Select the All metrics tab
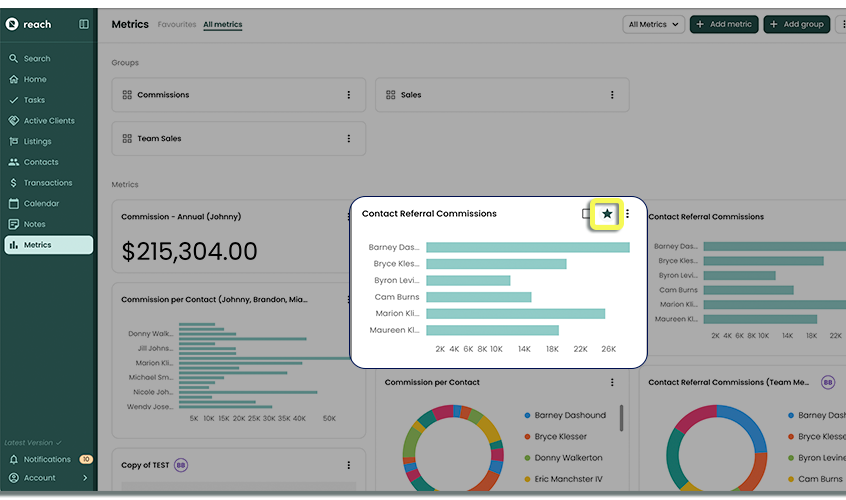Image resolution: width=846 pixels, height=500 pixels. point(222,24)
